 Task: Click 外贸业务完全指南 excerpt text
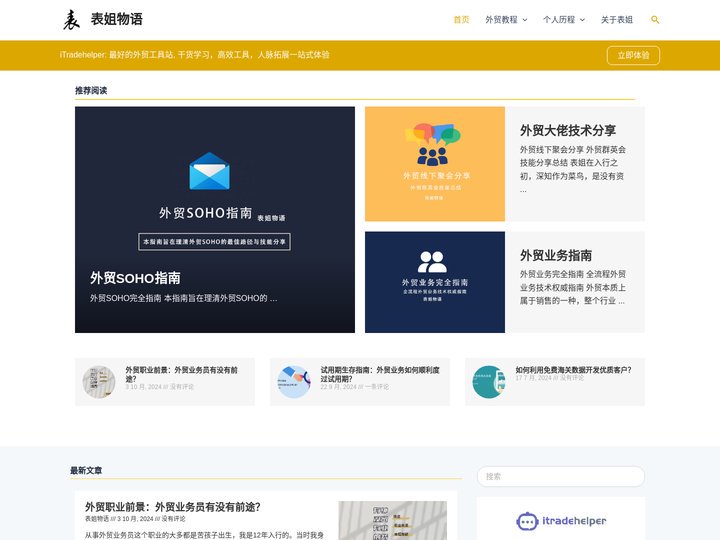tap(573, 287)
